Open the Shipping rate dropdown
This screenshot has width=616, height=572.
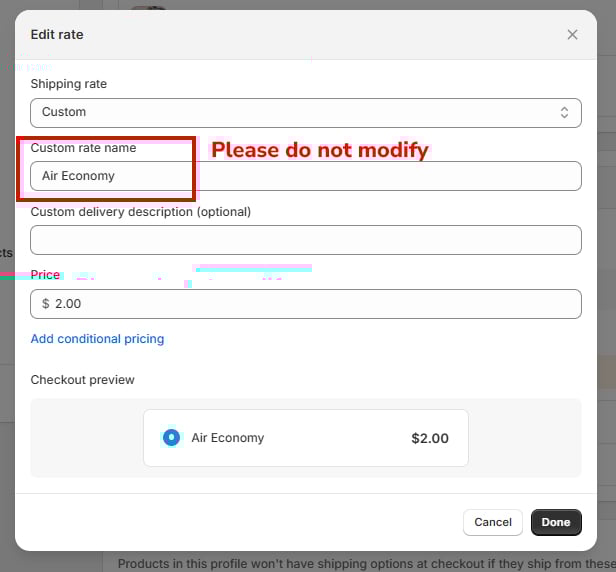tap(305, 112)
